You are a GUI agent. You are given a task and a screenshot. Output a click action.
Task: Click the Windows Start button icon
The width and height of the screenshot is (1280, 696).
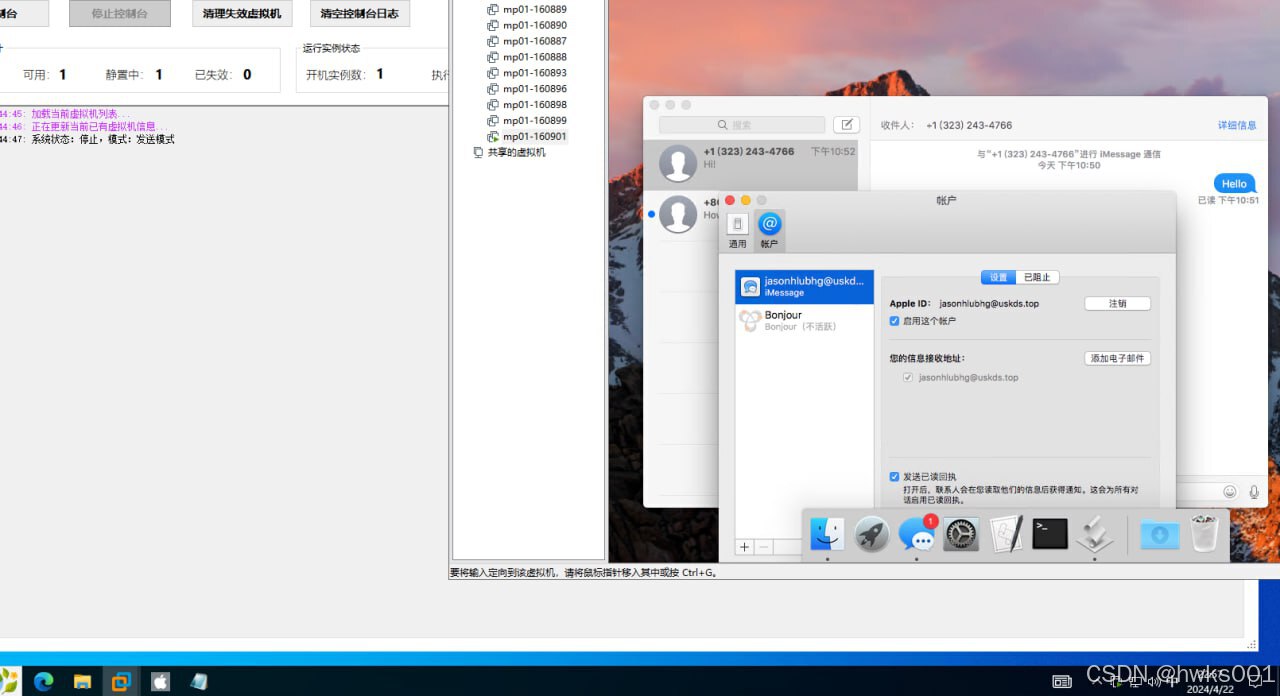pos(8,682)
